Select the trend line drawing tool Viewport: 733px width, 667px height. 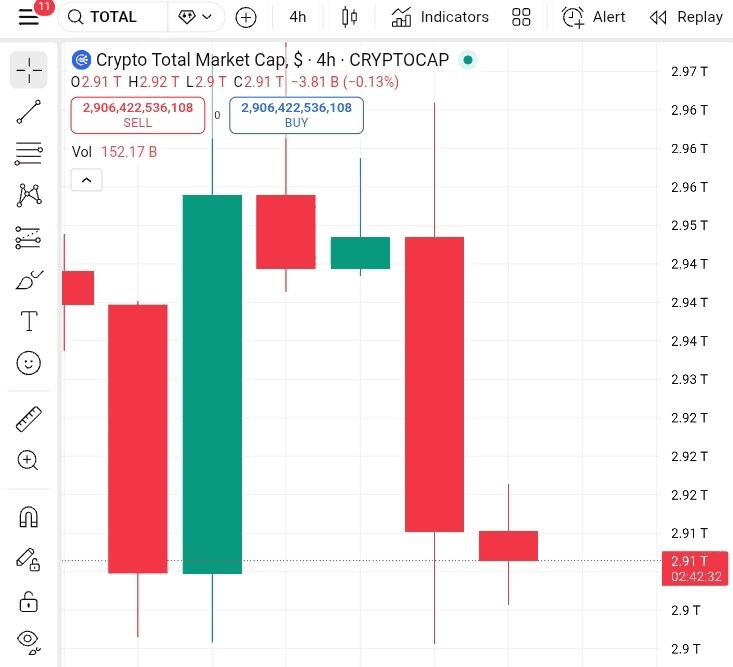click(29, 112)
